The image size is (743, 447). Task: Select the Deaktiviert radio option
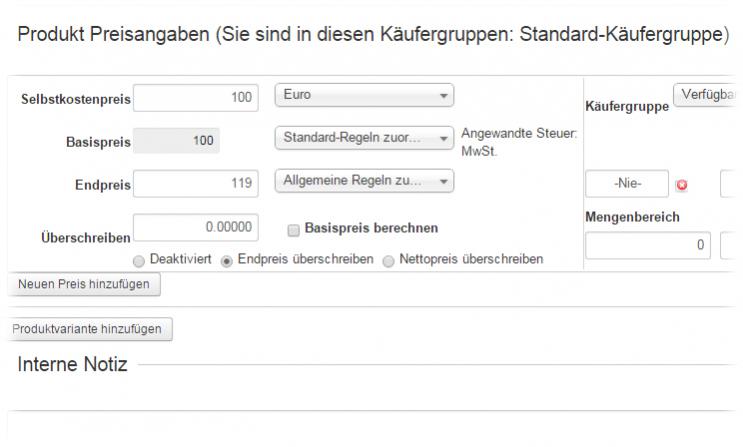tap(140, 260)
